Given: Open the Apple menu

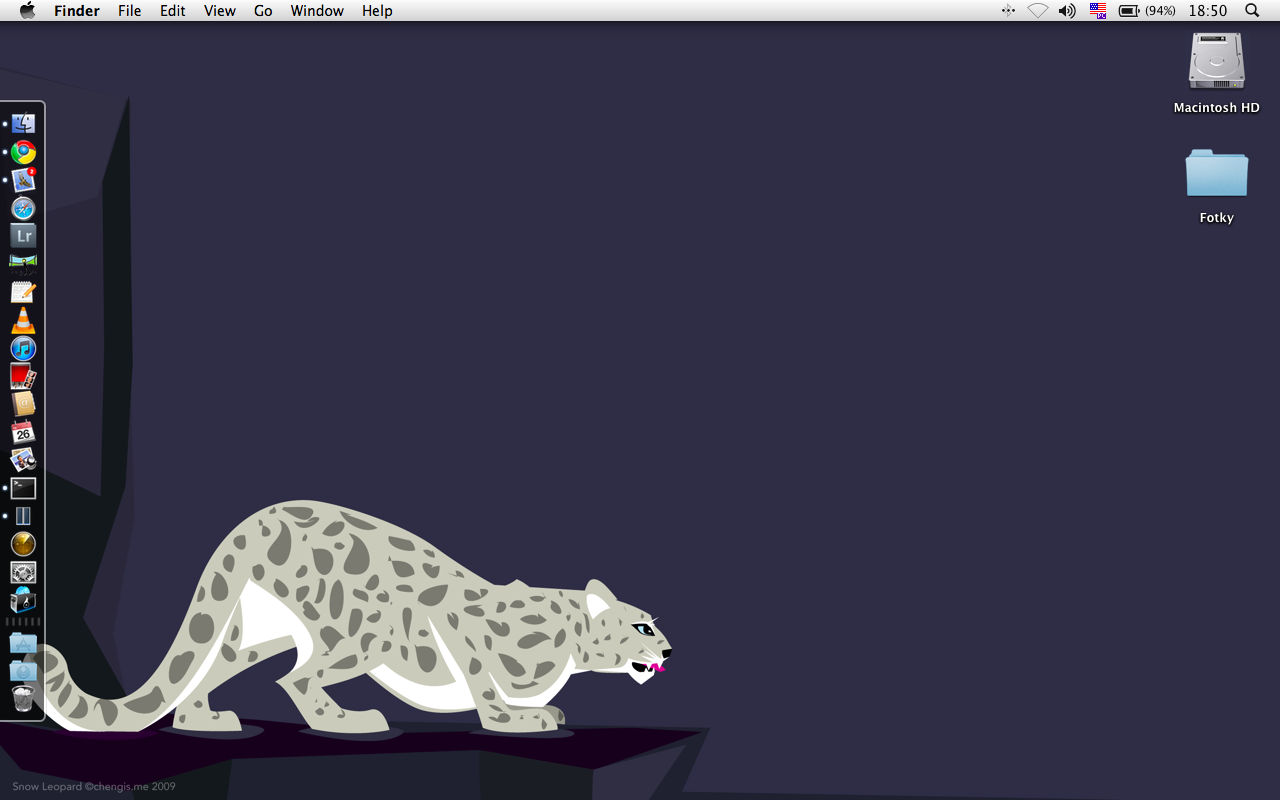Looking at the screenshot, I should [x=27, y=10].
